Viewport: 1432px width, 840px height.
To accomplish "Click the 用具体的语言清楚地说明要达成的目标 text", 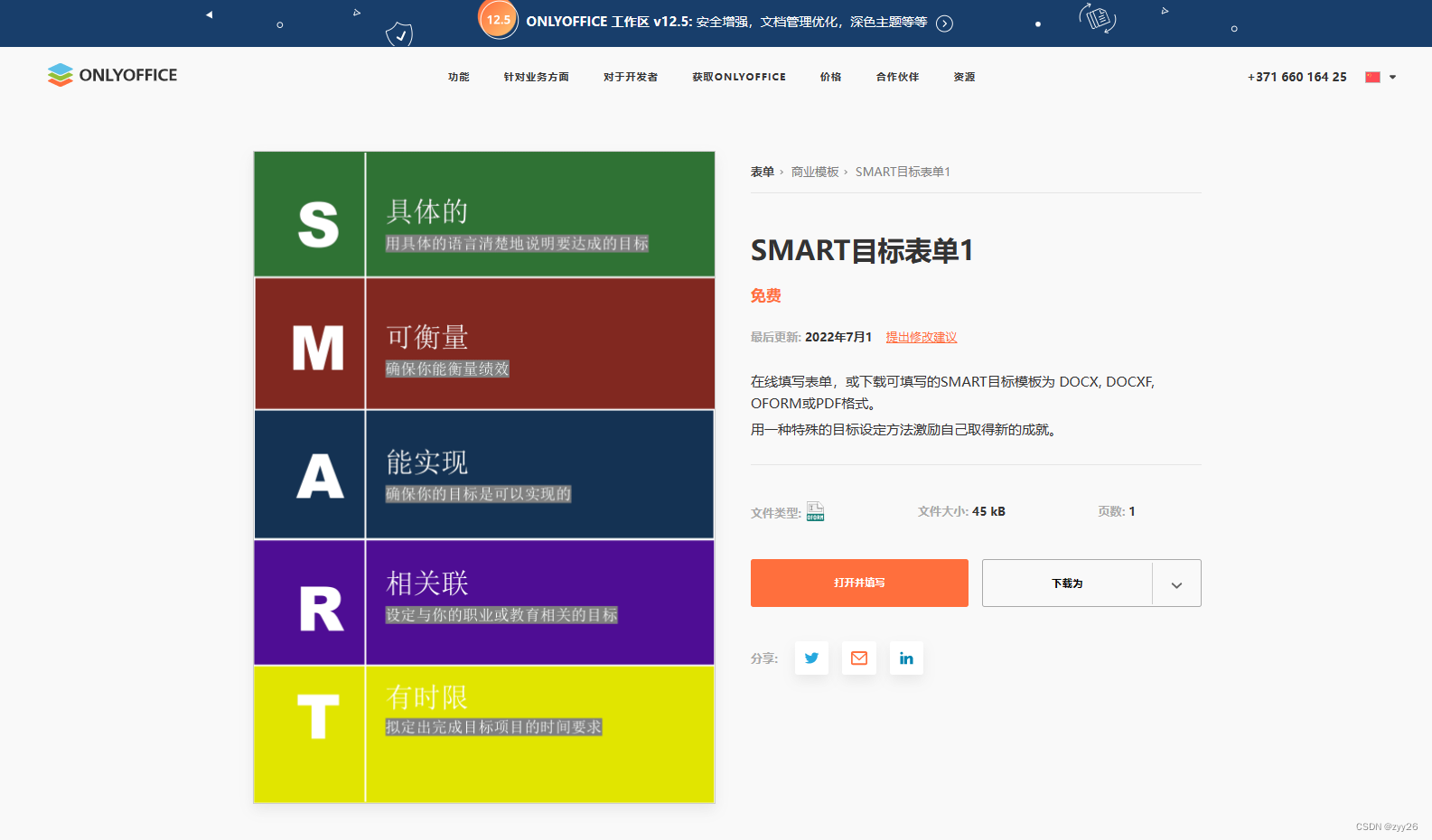I will pos(517,243).
